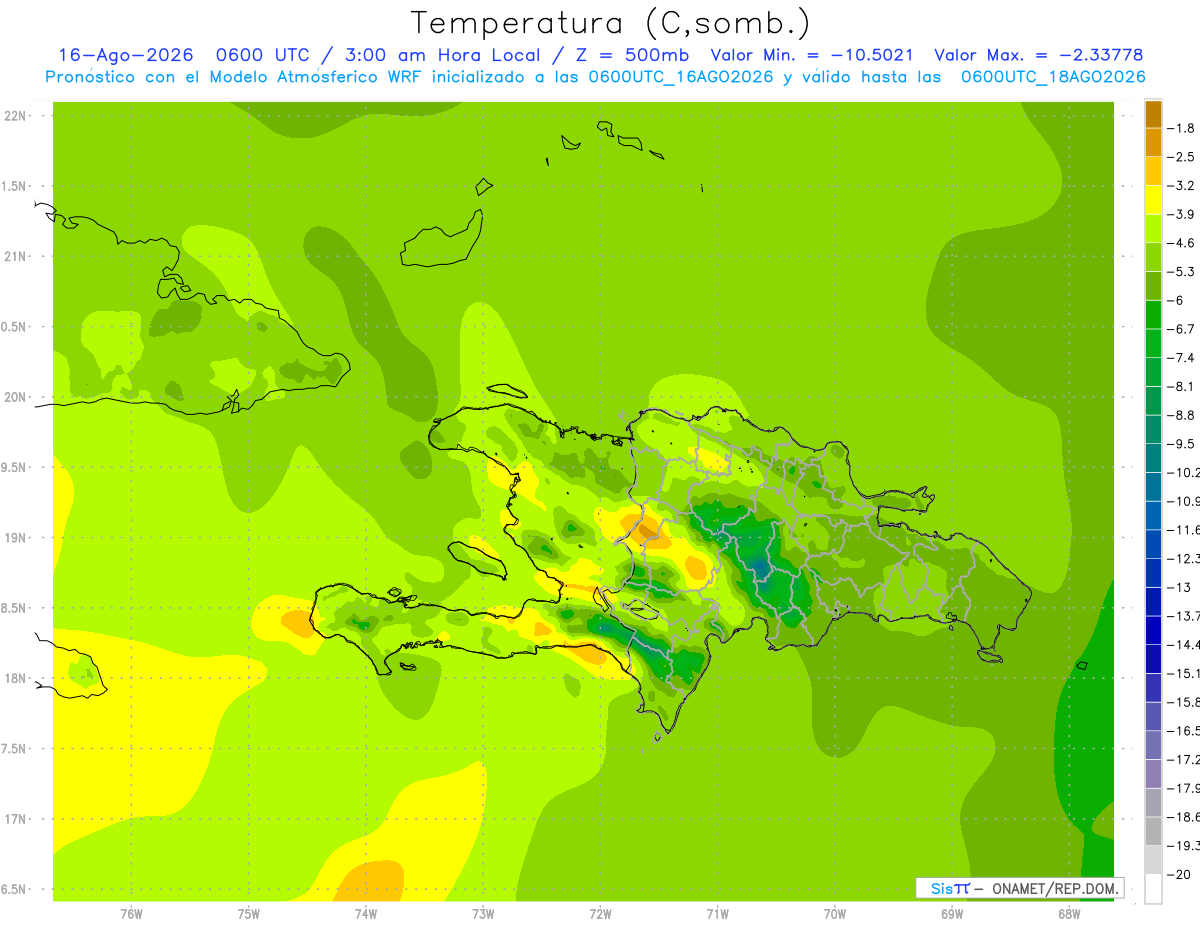Click the title "Temperatura (C,somb.)"

pos(610,22)
